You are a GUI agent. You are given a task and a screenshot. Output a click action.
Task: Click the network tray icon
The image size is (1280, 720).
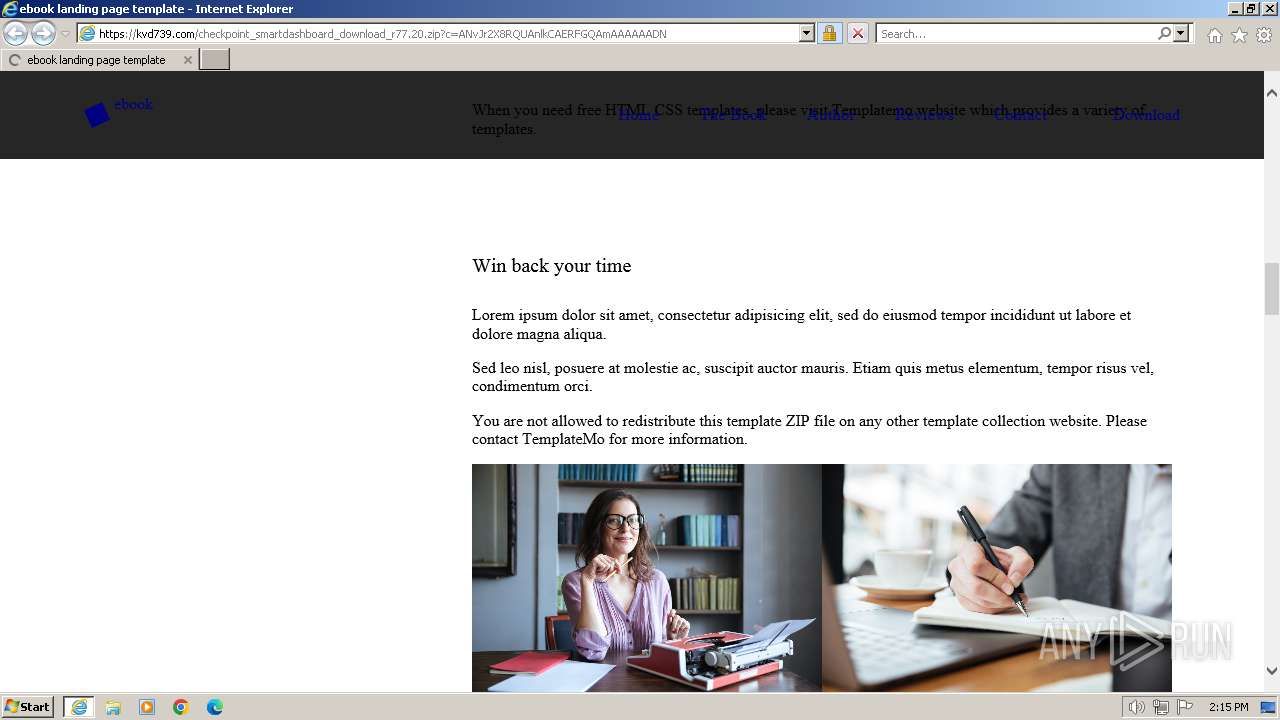1161,707
